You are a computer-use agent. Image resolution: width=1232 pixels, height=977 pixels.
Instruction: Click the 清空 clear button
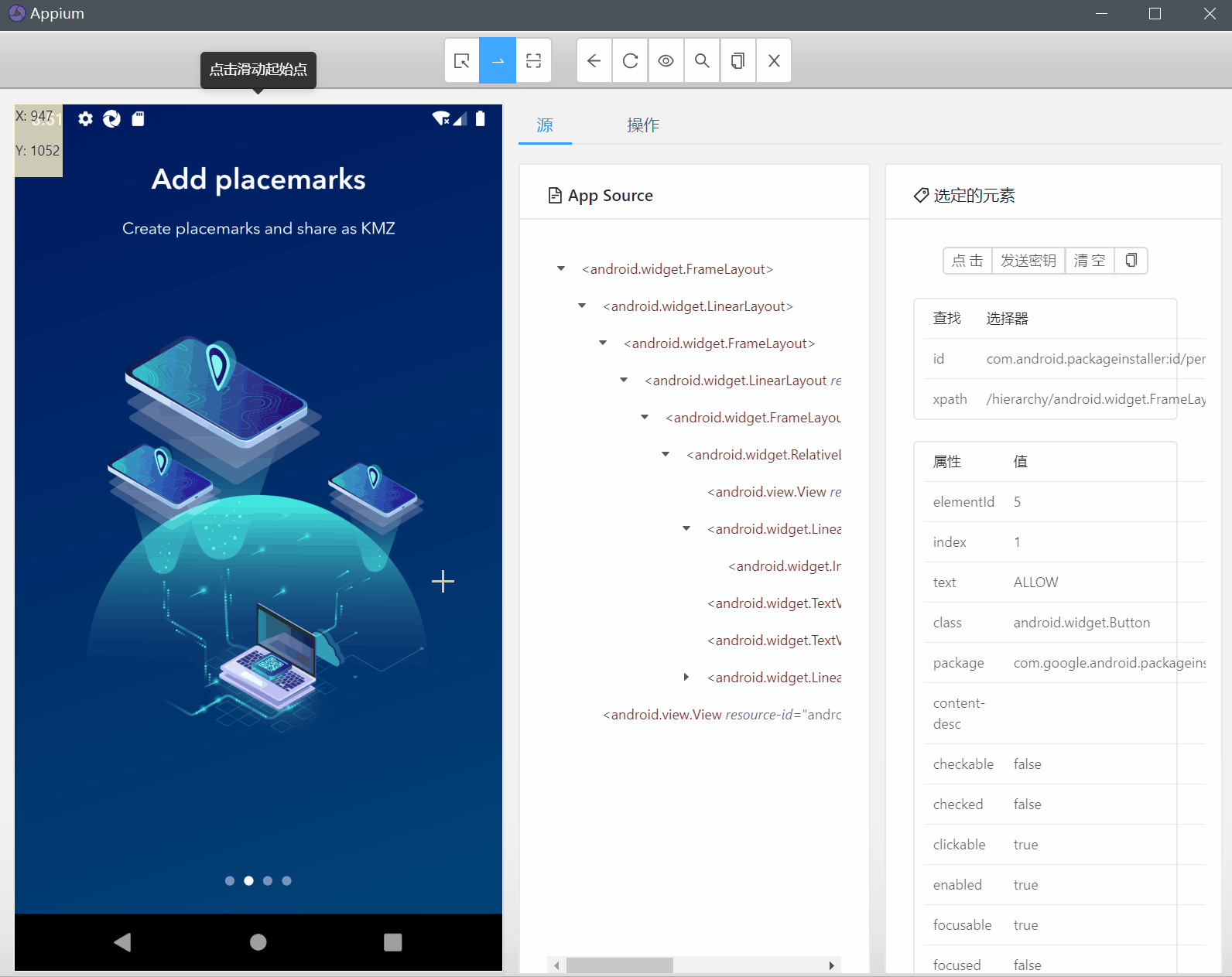(1090, 261)
